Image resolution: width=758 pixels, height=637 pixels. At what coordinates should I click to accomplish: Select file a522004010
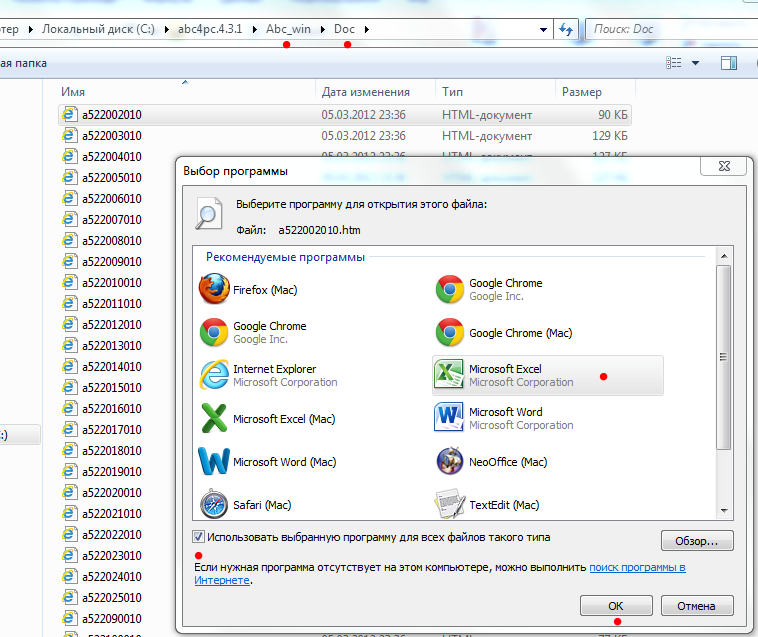click(112, 157)
